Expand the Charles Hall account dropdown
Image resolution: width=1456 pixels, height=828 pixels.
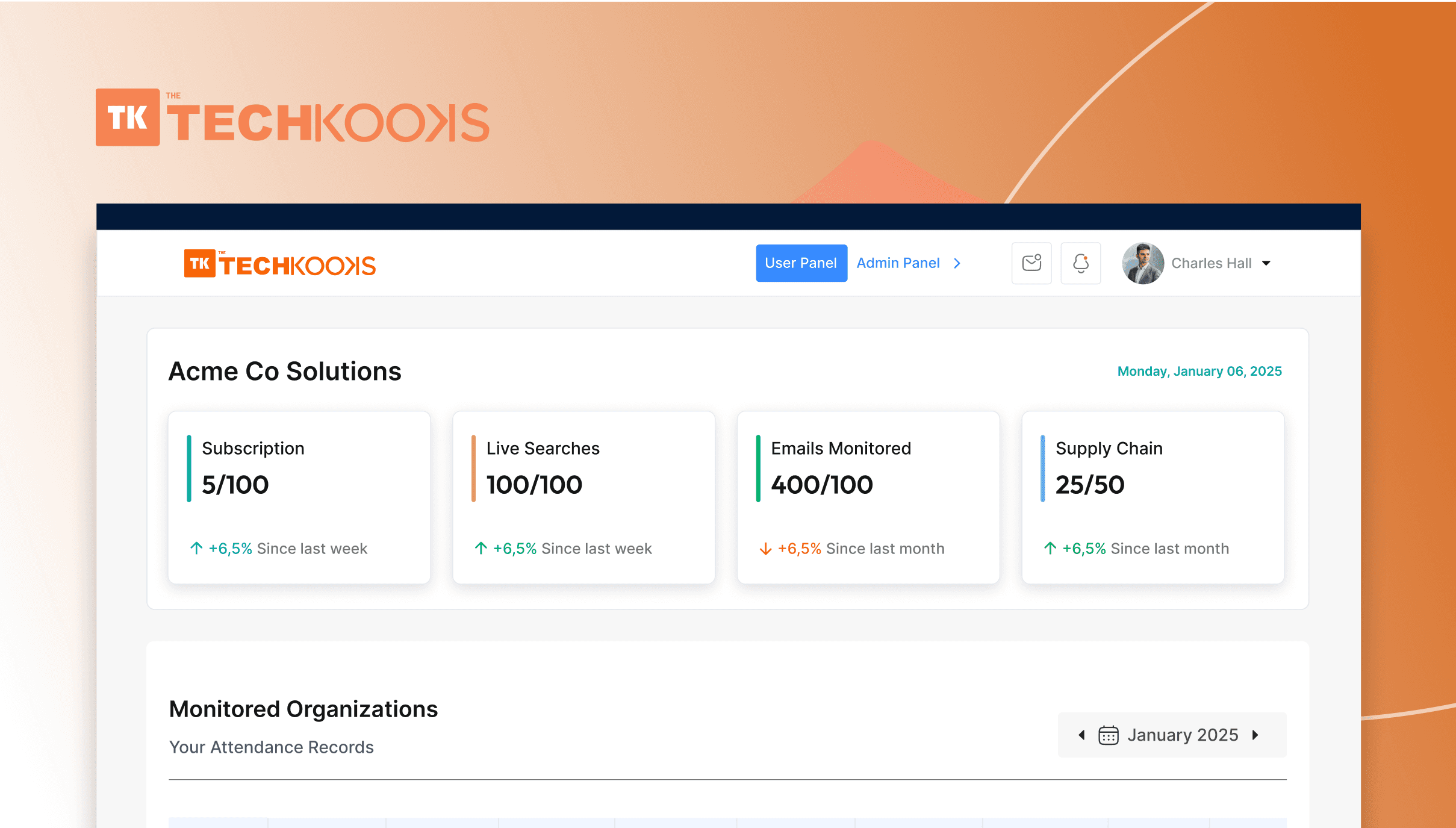(1266, 263)
